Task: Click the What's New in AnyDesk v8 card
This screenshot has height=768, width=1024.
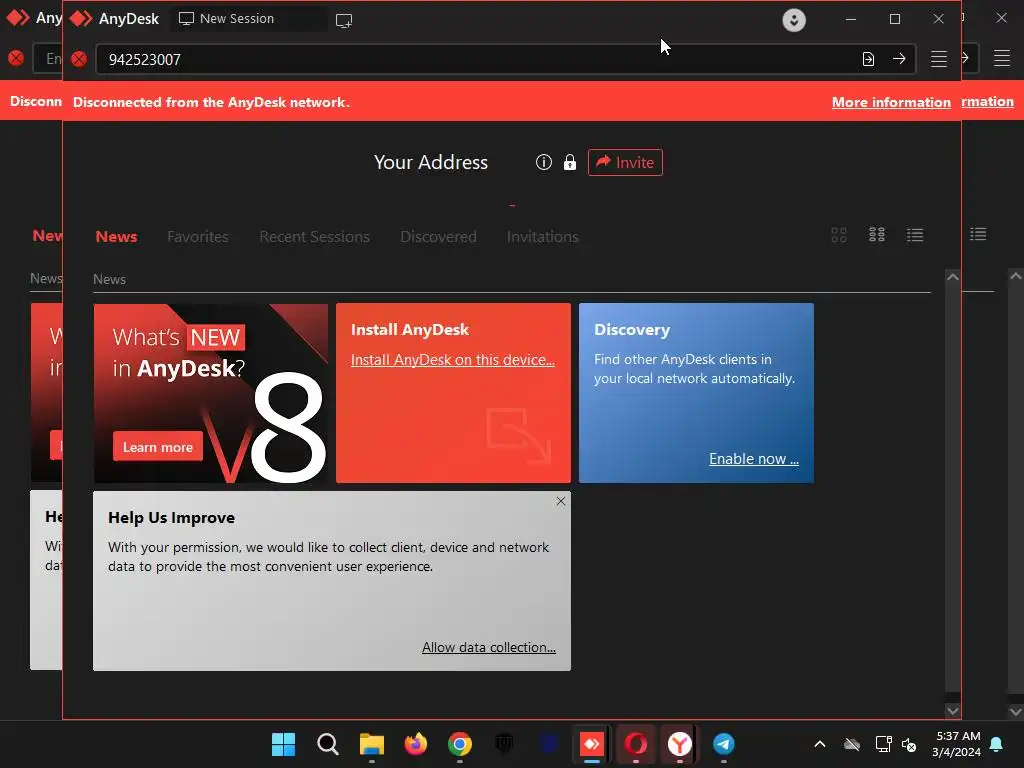Action: (210, 393)
